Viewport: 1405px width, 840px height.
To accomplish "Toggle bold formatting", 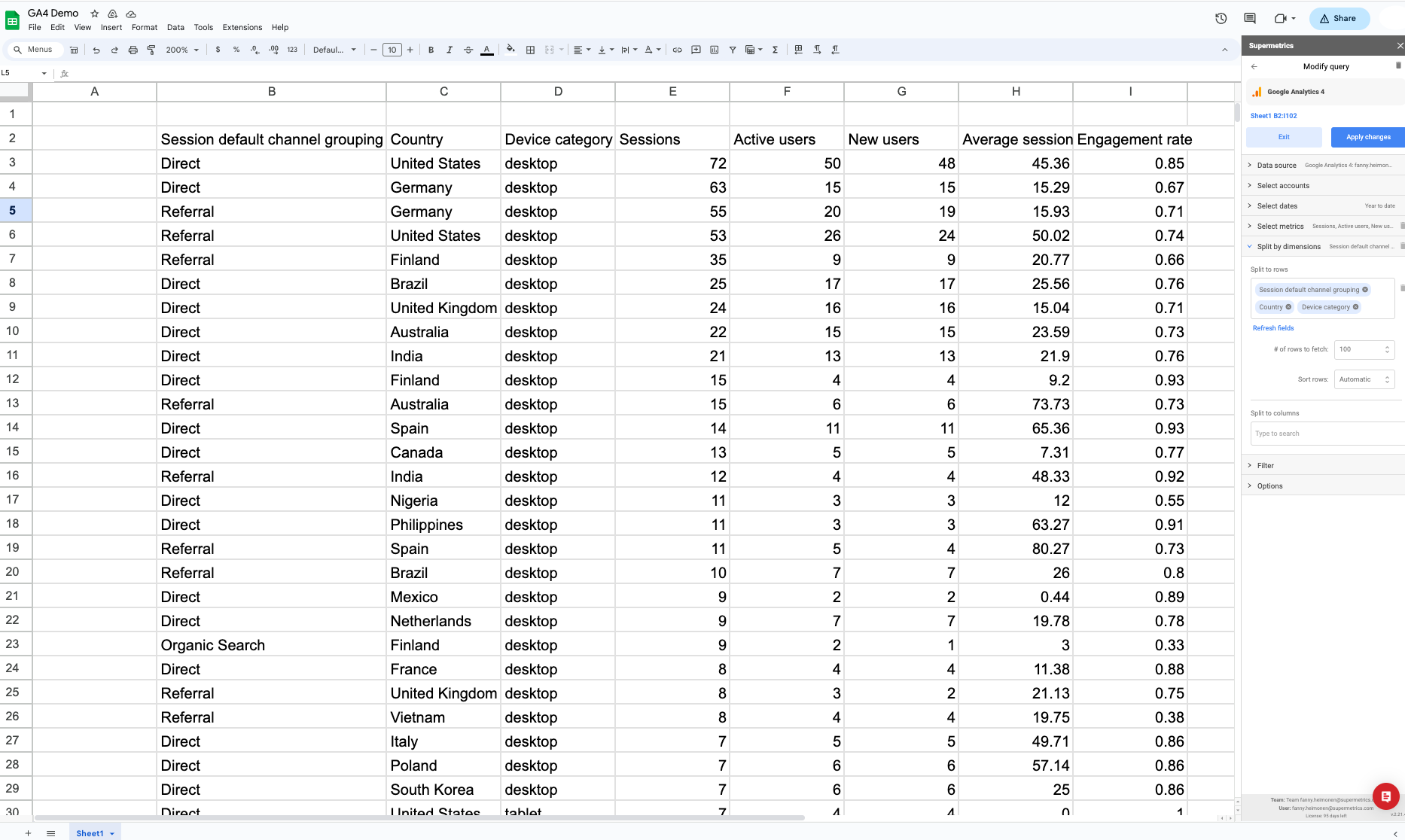I will (431, 50).
